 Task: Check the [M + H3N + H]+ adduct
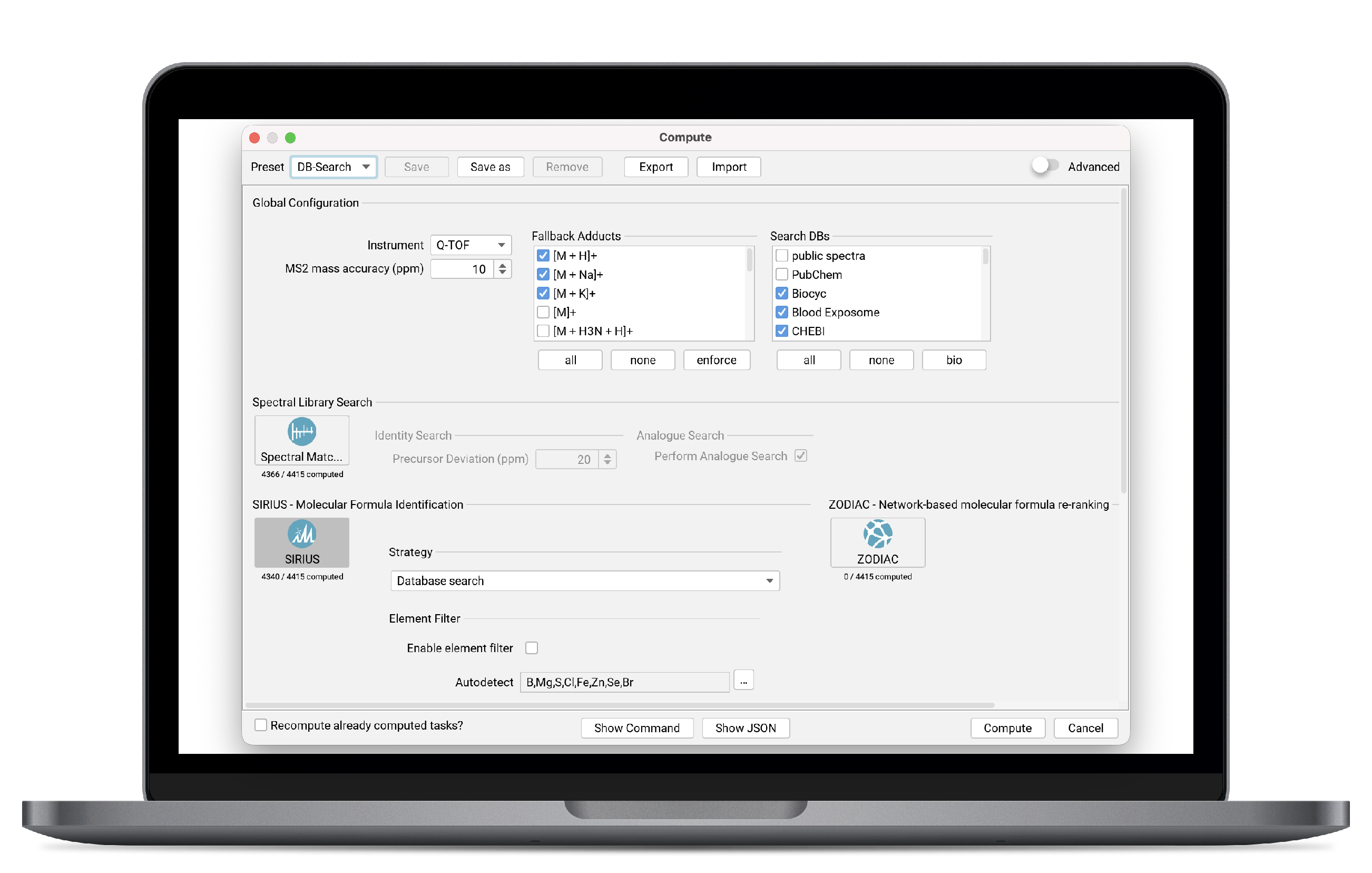[543, 331]
